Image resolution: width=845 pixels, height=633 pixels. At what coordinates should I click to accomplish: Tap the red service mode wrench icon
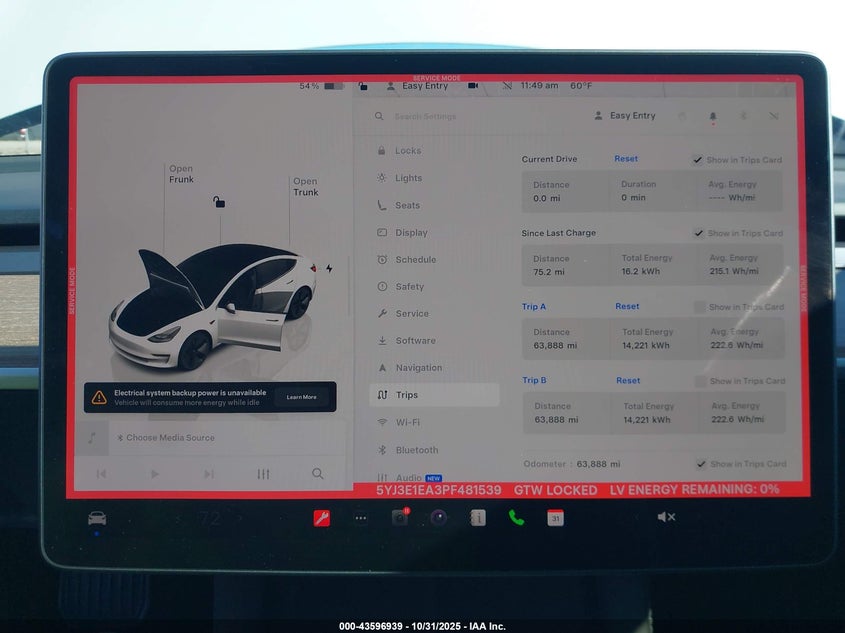point(322,517)
